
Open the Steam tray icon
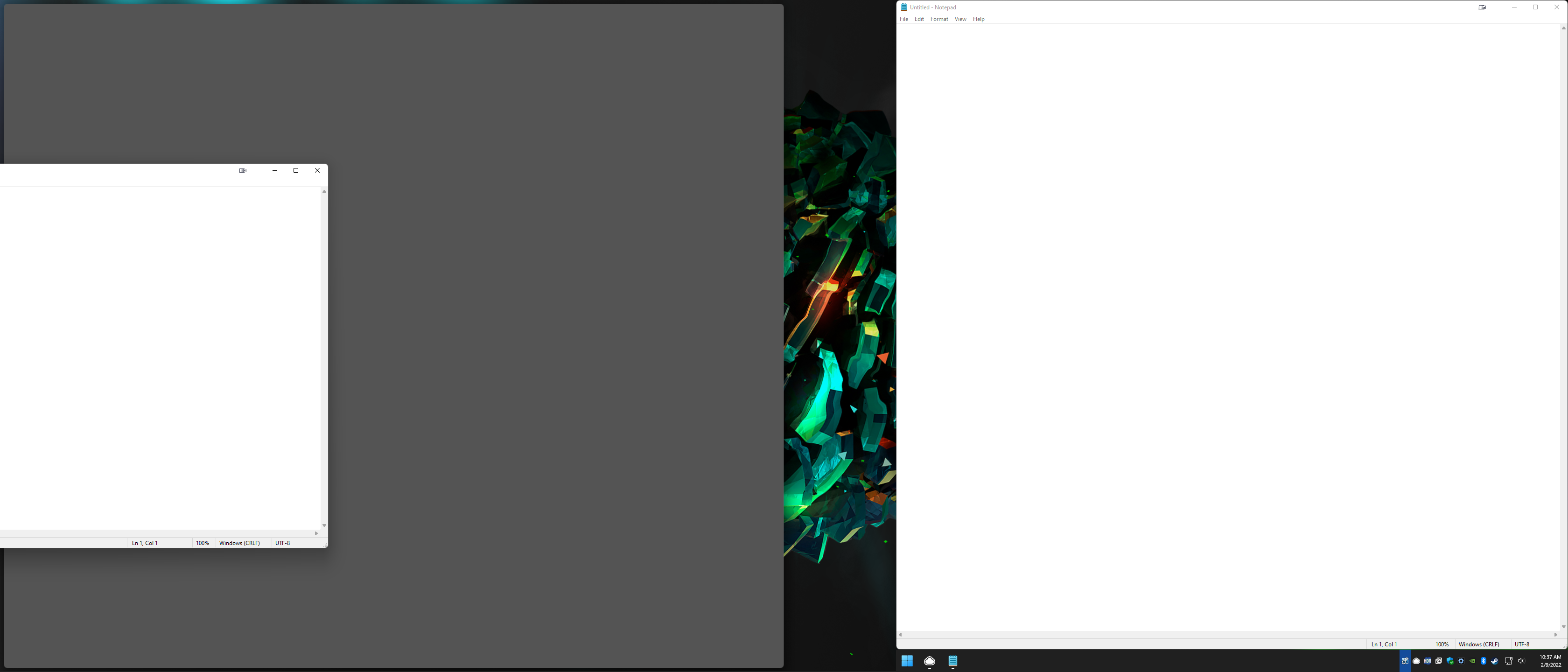coord(1495,661)
